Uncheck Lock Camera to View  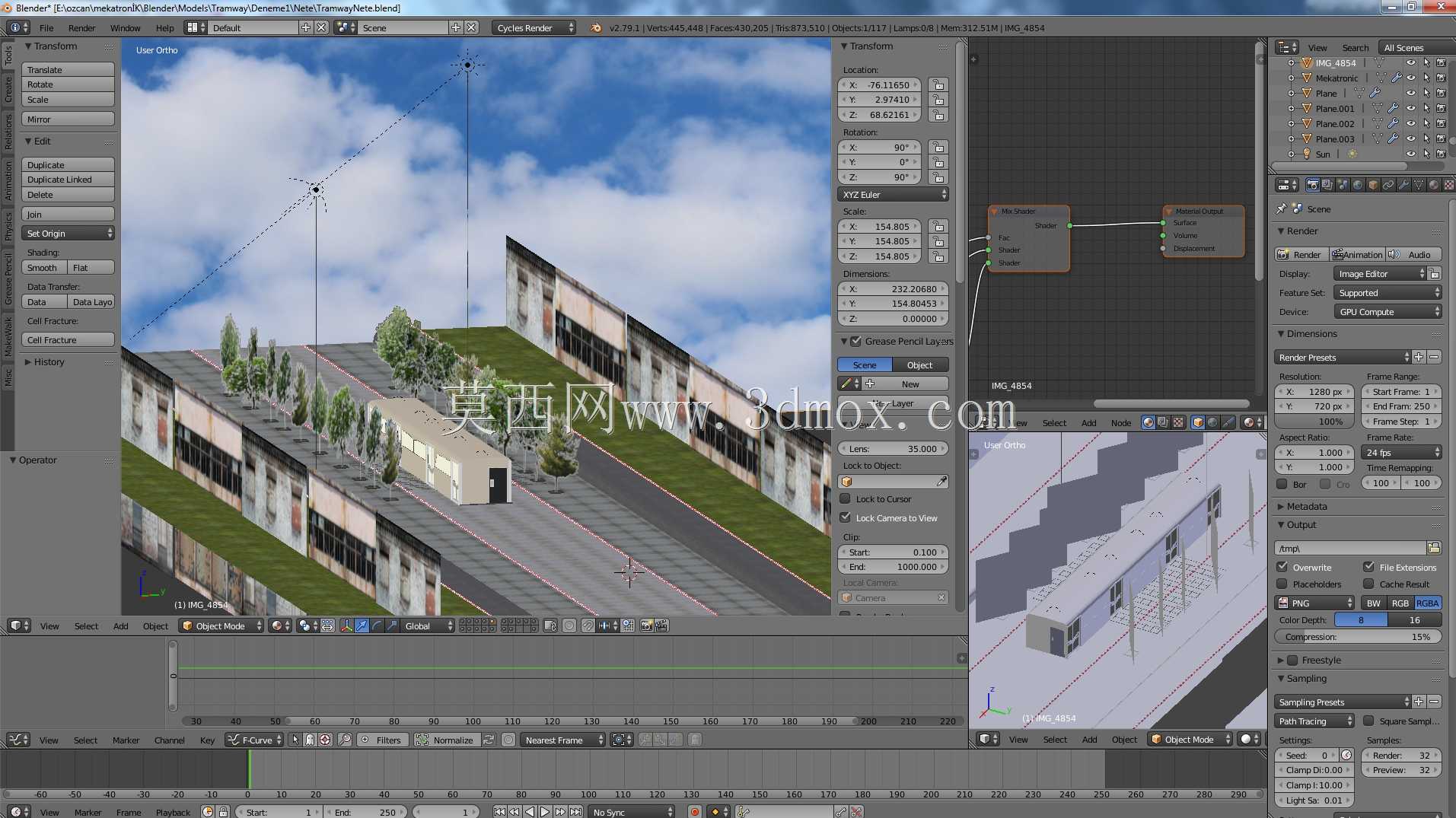[x=845, y=518]
